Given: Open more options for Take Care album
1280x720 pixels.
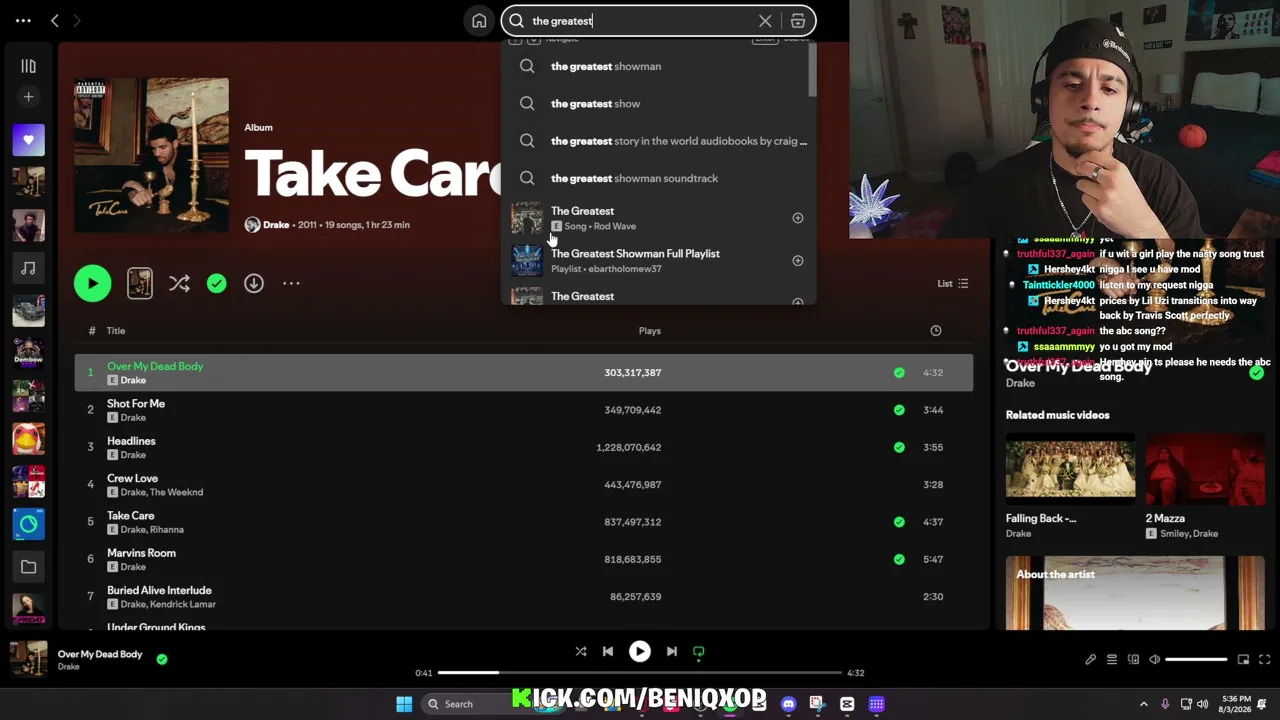Looking at the screenshot, I should (291, 284).
